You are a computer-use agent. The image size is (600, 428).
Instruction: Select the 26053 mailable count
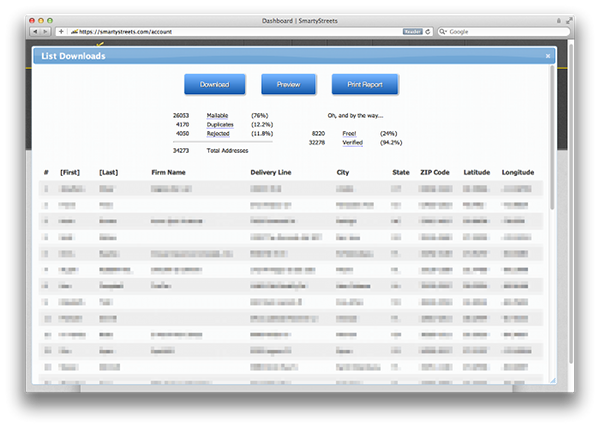[181, 115]
